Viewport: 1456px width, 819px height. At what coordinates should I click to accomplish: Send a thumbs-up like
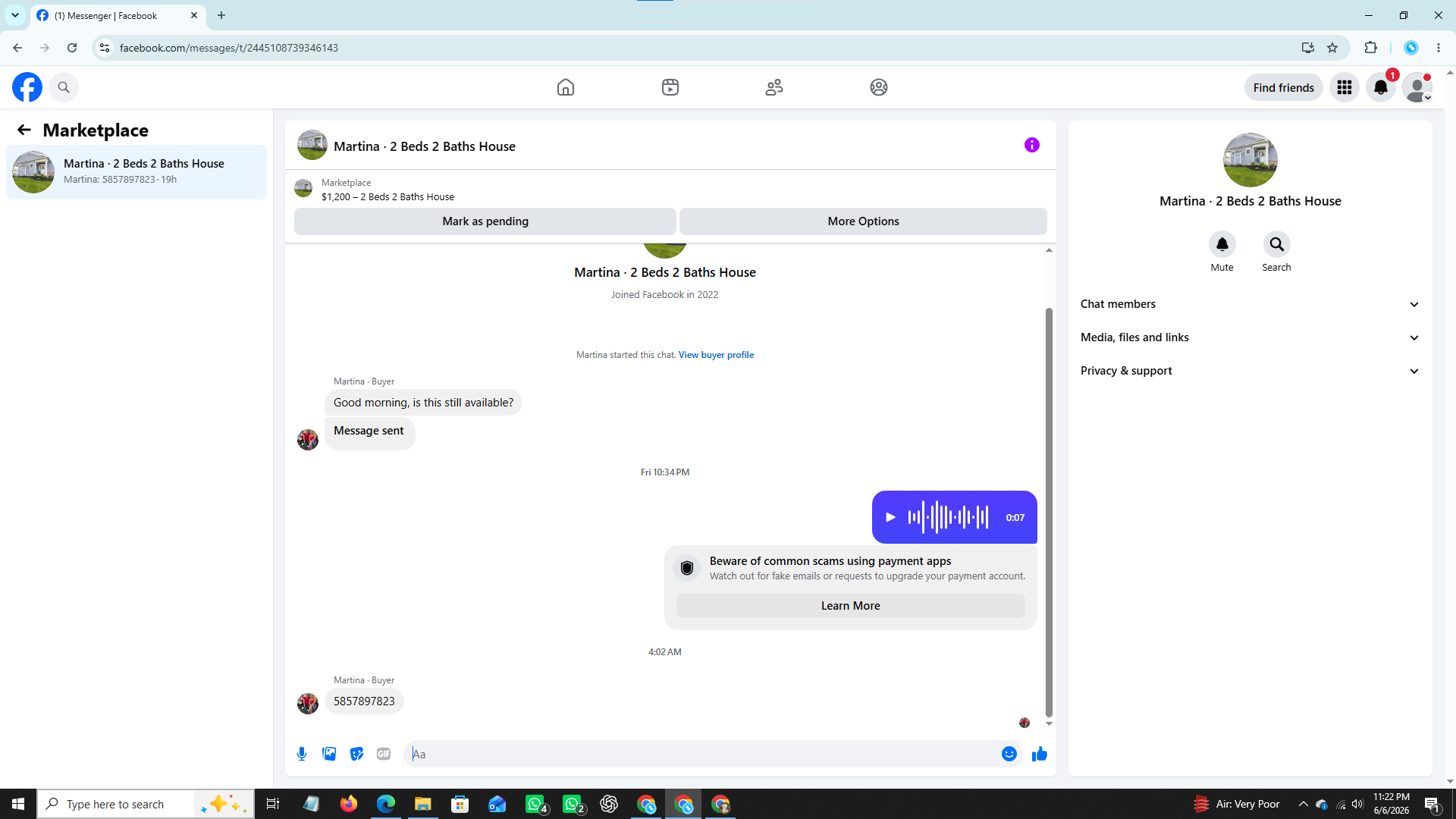pos(1040,754)
